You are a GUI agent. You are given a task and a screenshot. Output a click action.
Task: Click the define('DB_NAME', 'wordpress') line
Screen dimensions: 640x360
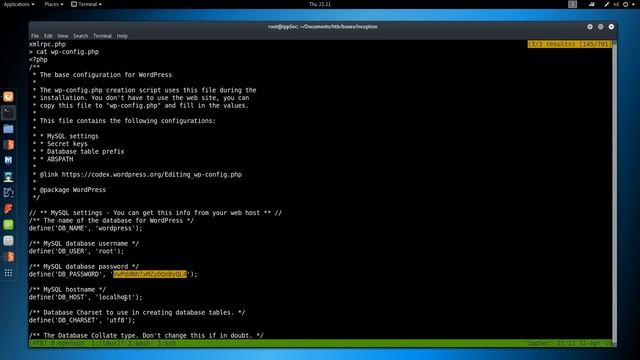coord(86,228)
